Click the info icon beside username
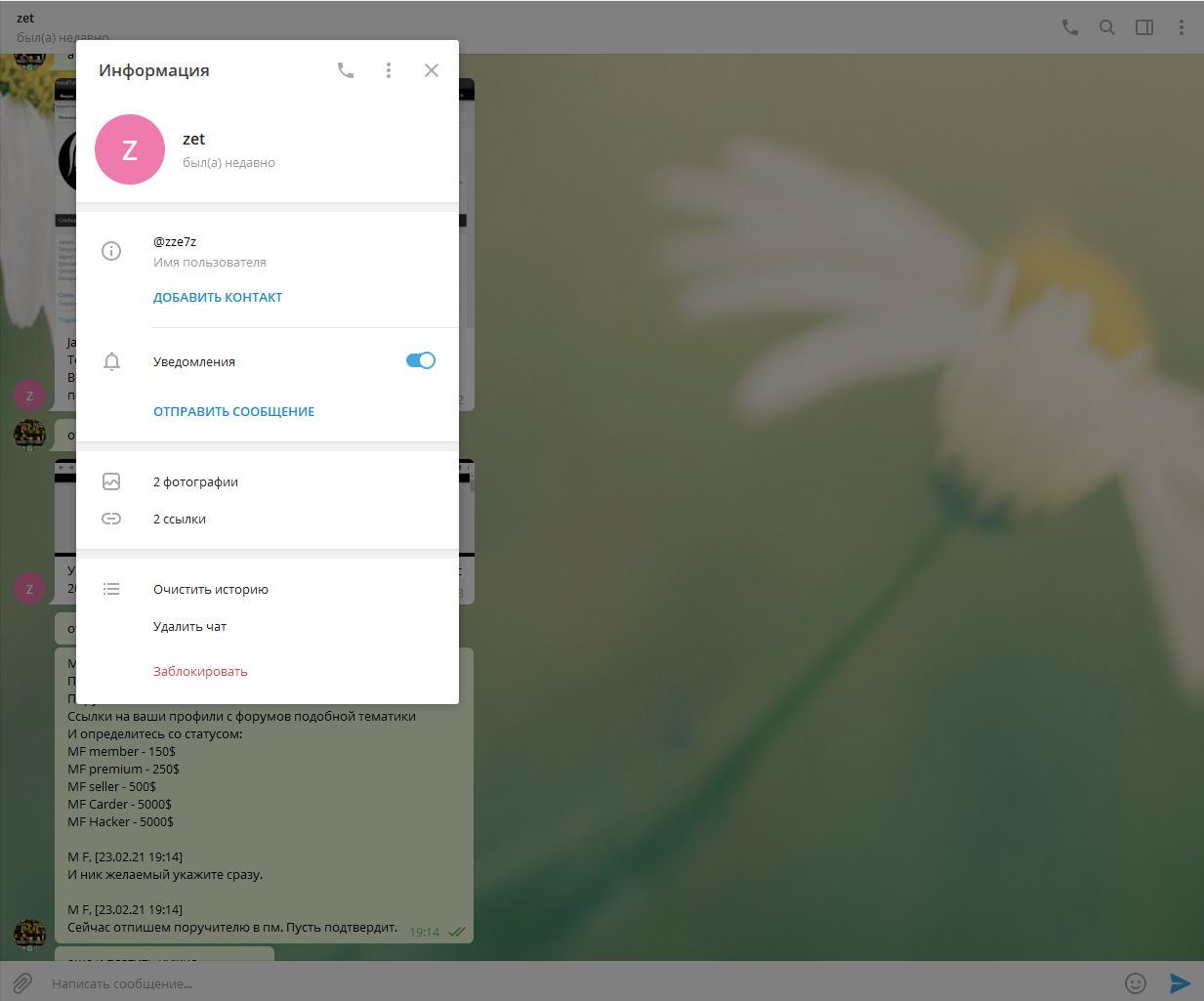This screenshot has height=1001, width=1204. click(111, 251)
